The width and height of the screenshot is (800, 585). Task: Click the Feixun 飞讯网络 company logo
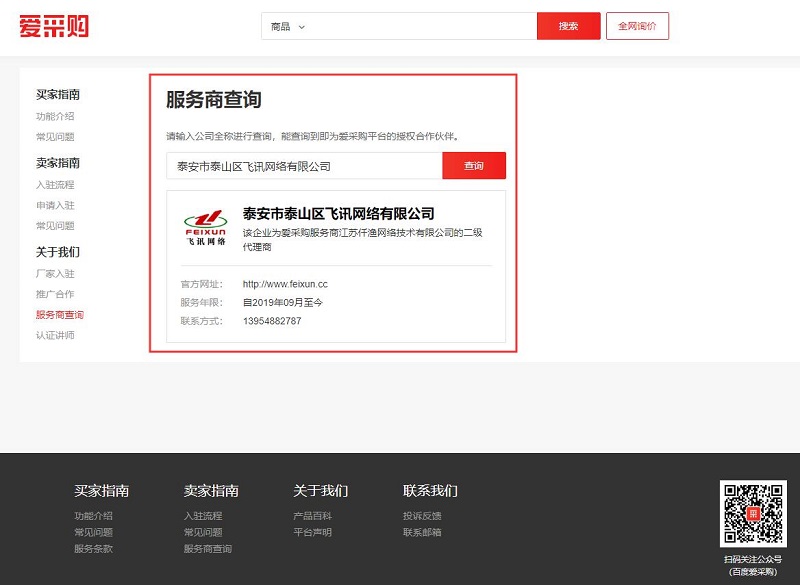206,227
